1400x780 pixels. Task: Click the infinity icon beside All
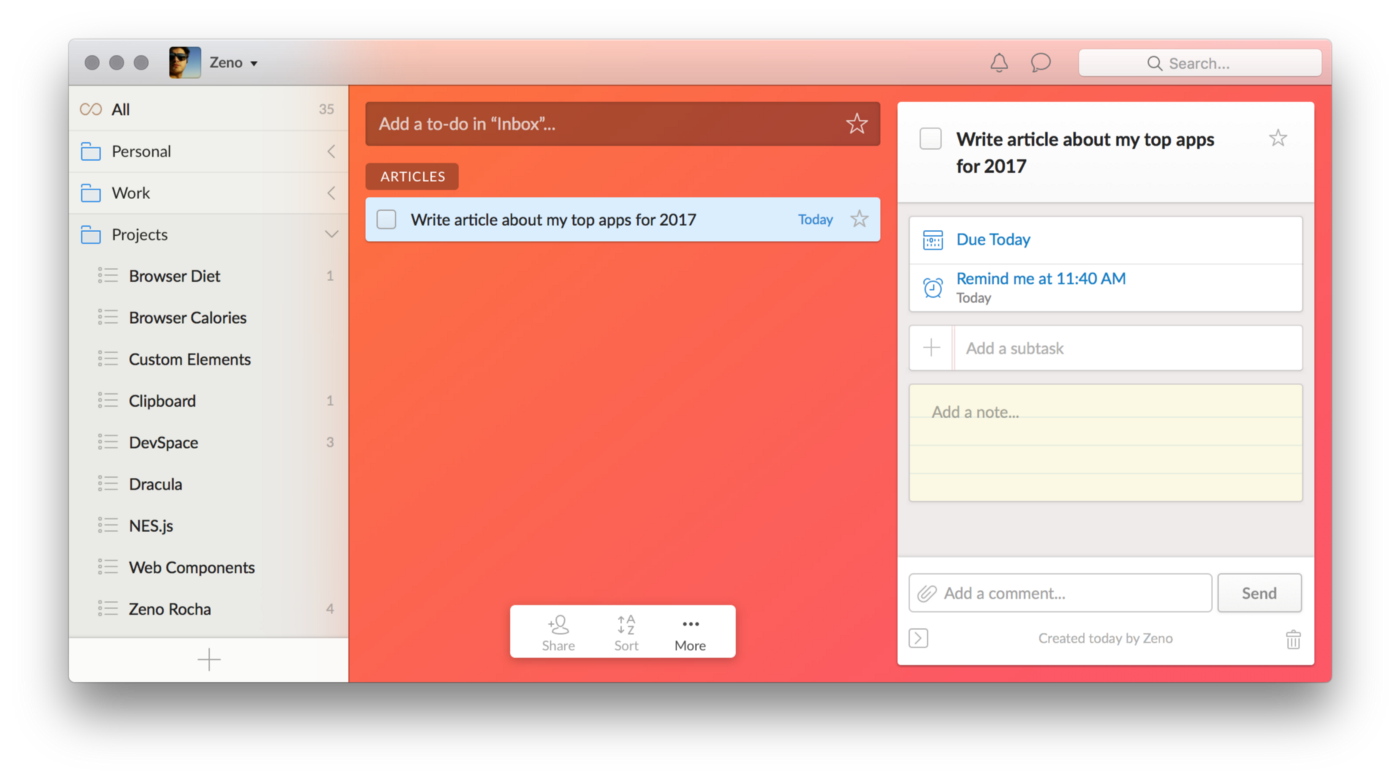coord(91,109)
